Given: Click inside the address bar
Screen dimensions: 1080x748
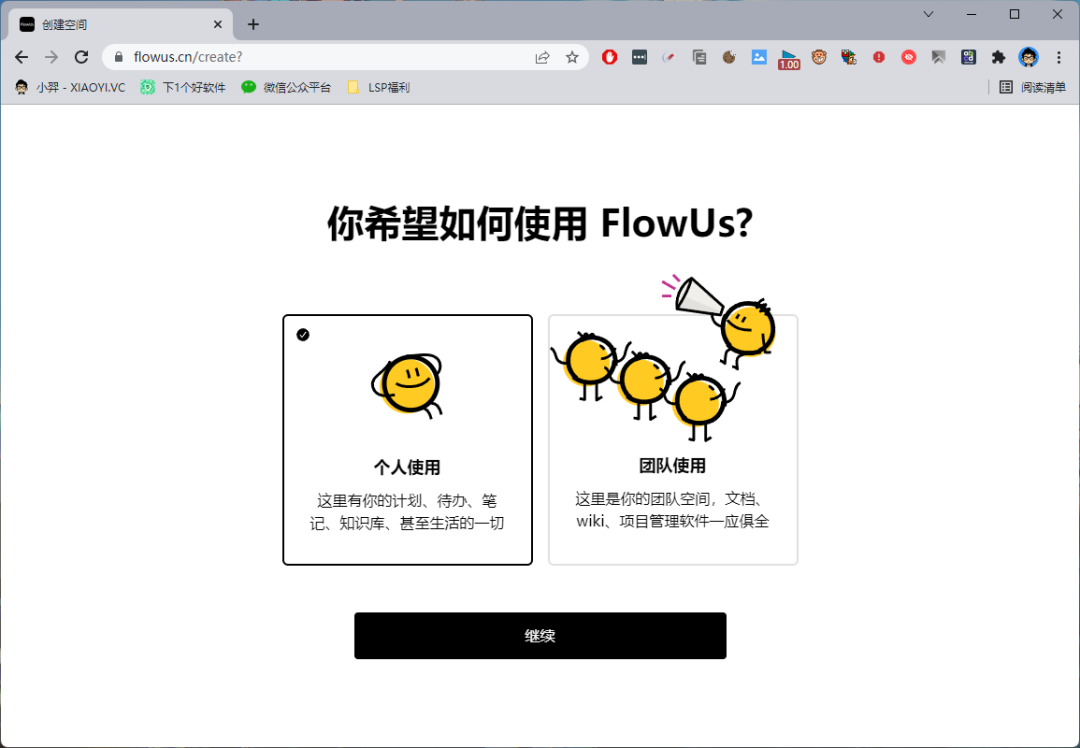Looking at the screenshot, I should (x=300, y=57).
